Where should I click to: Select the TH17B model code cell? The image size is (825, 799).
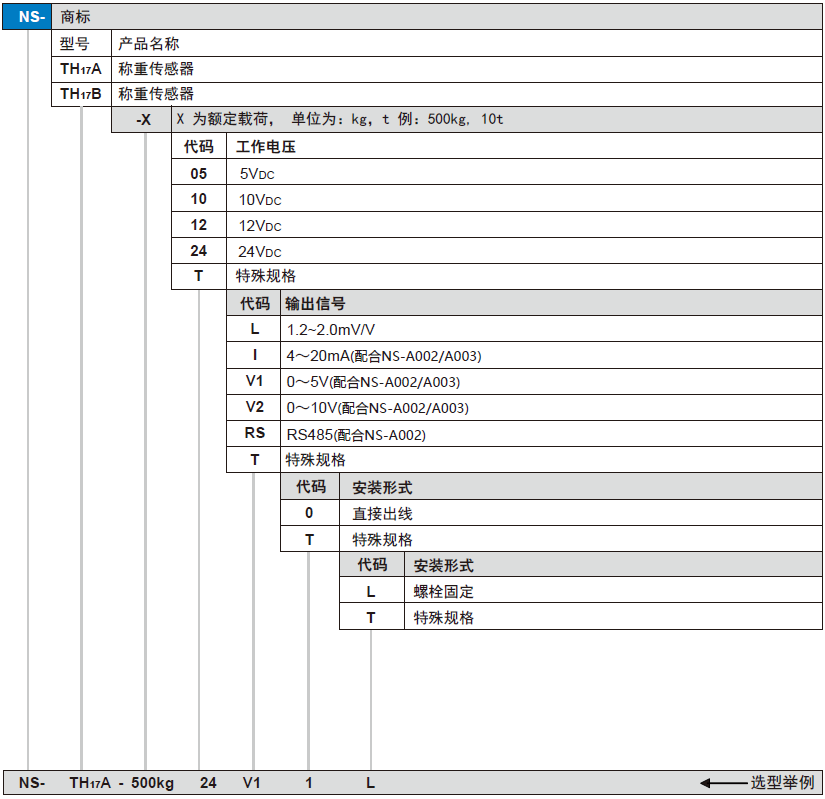click(80, 94)
